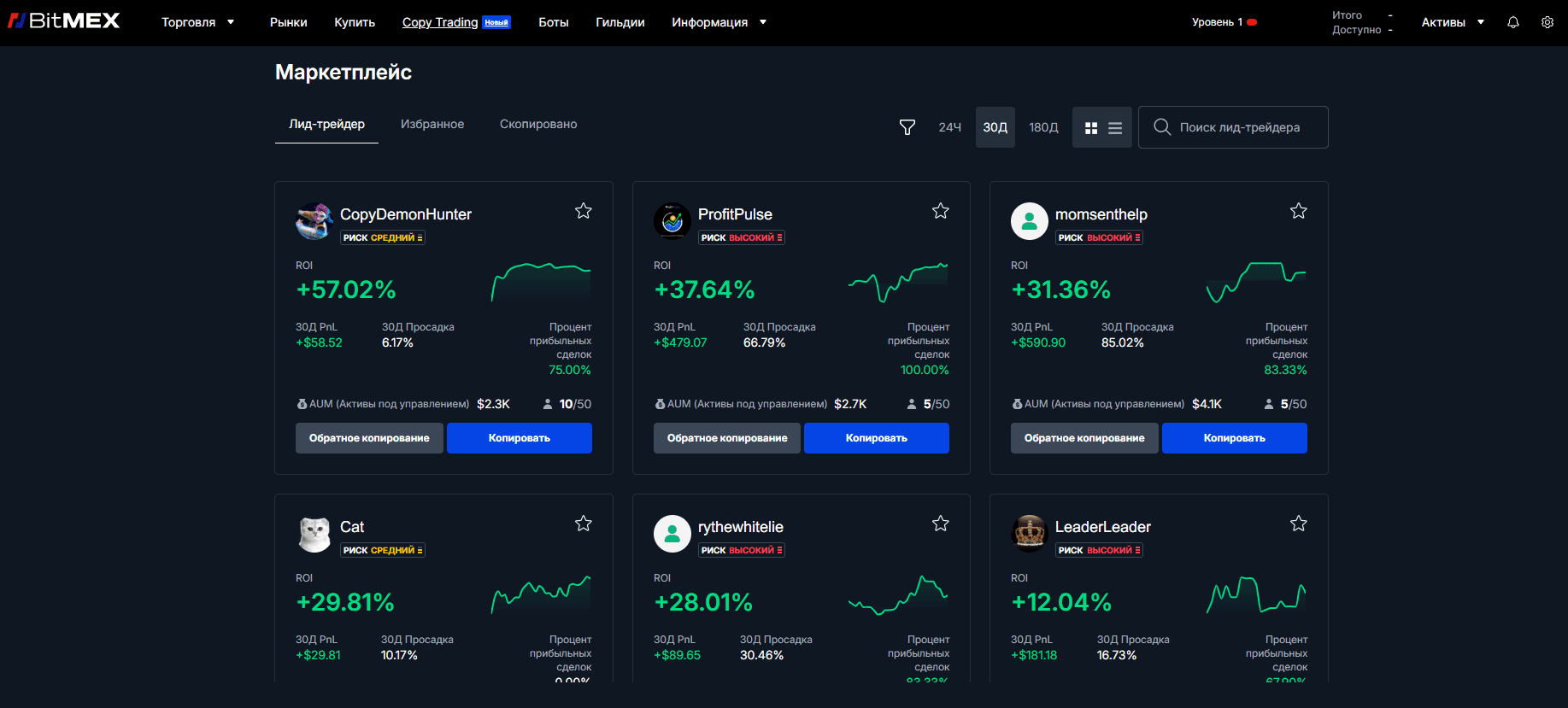Image resolution: width=1568 pixels, height=708 pixels.
Task: Select the Скопировано tab
Action: 538,125
